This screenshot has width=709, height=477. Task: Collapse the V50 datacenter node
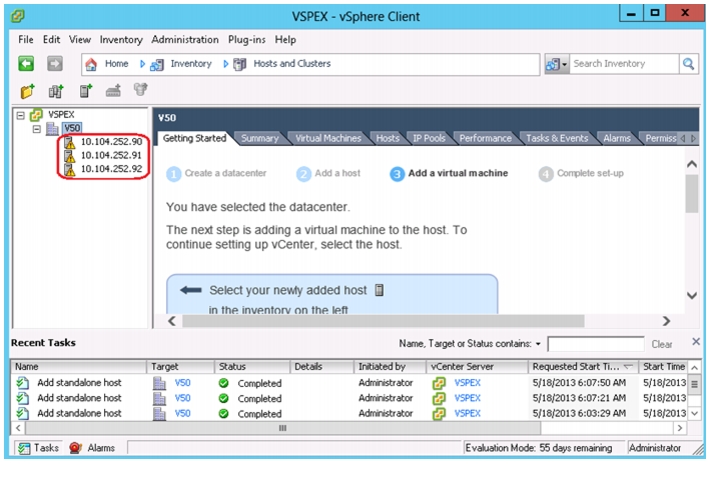[37, 129]
